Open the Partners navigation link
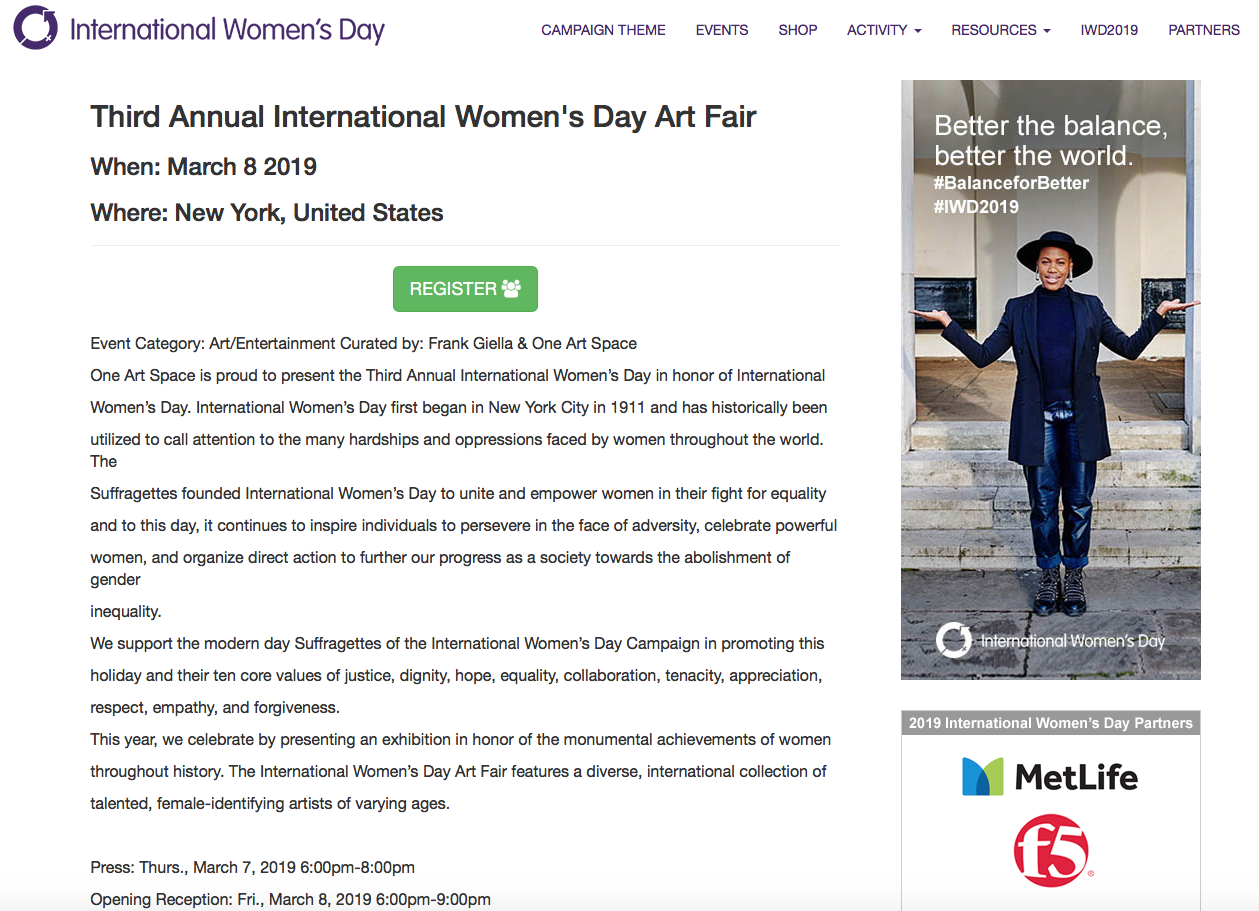The height and width of the screenshot is (911, 1259). pyautogui.click(x=1204, y=30)
